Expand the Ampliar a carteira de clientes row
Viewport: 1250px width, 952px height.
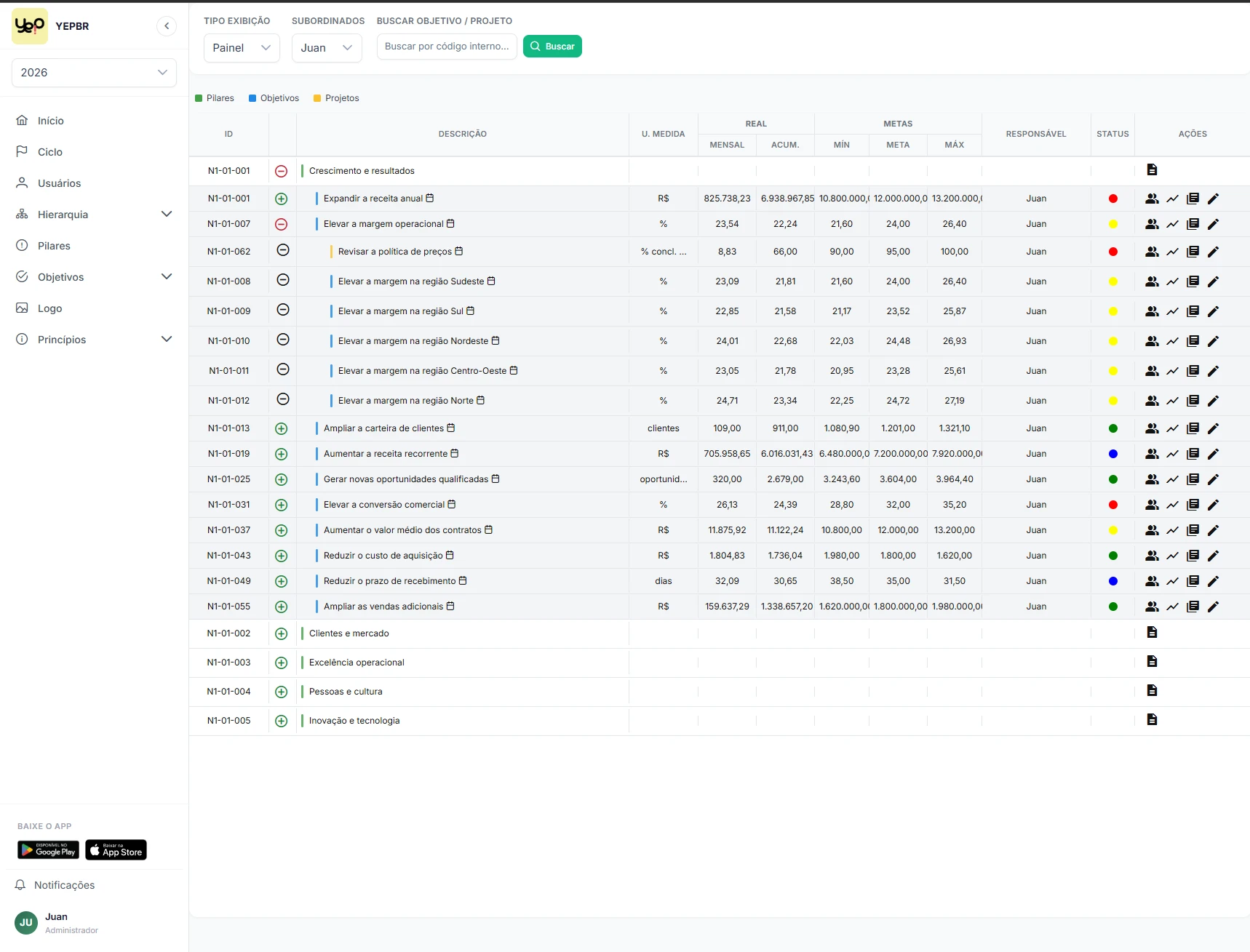pyautogui.click(x=282, y=429)
